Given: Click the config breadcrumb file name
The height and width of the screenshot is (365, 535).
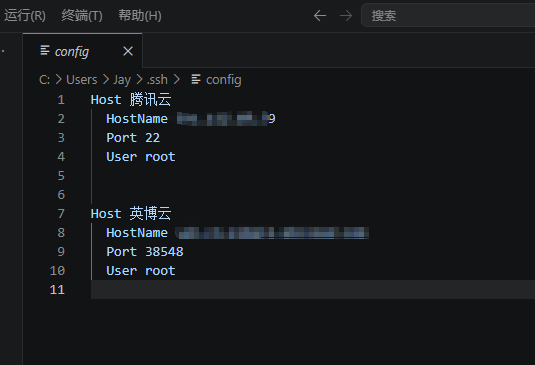Looking at the screenshot, I should (223, 80).
